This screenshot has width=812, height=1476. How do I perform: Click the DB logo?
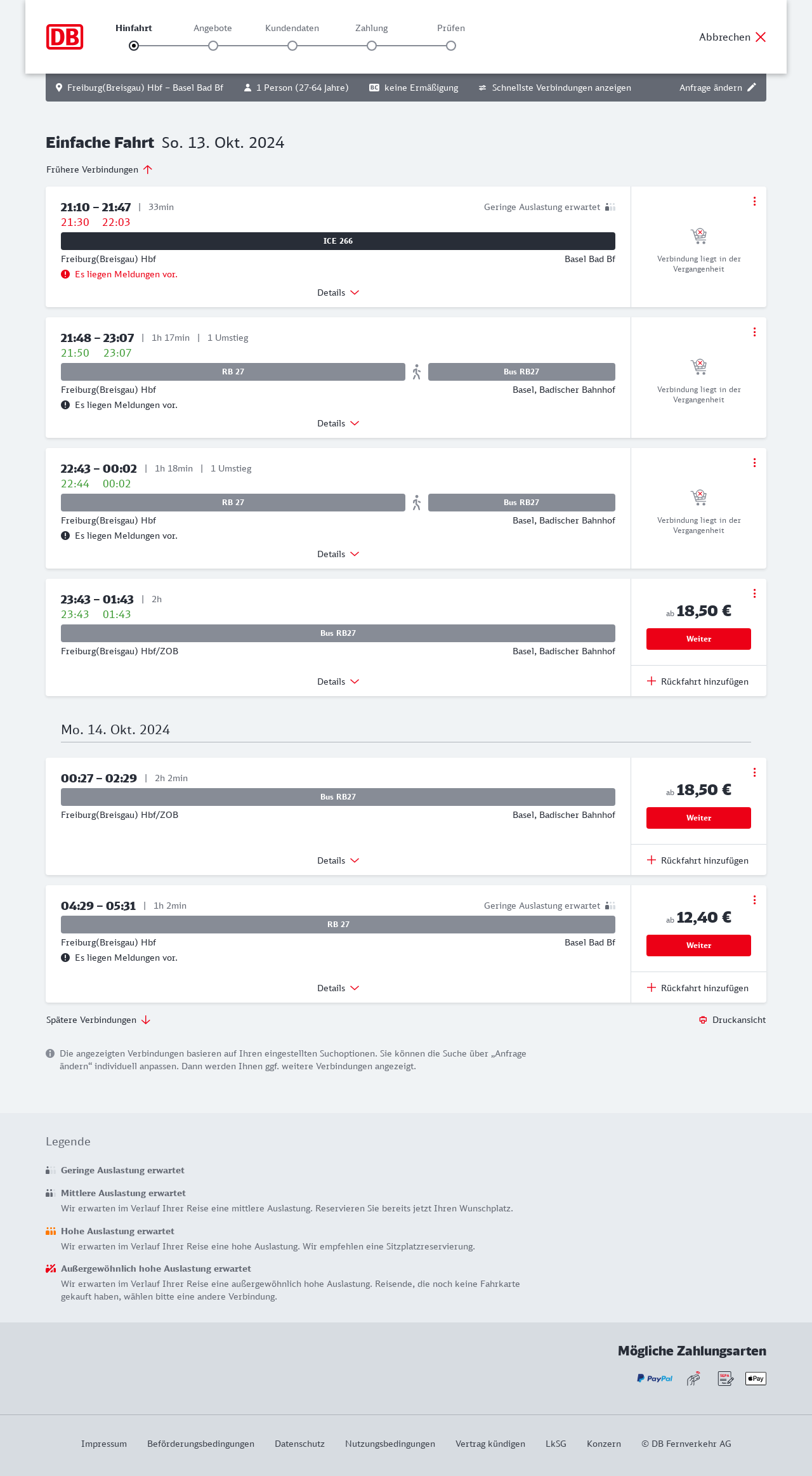[x=65, y=37]
